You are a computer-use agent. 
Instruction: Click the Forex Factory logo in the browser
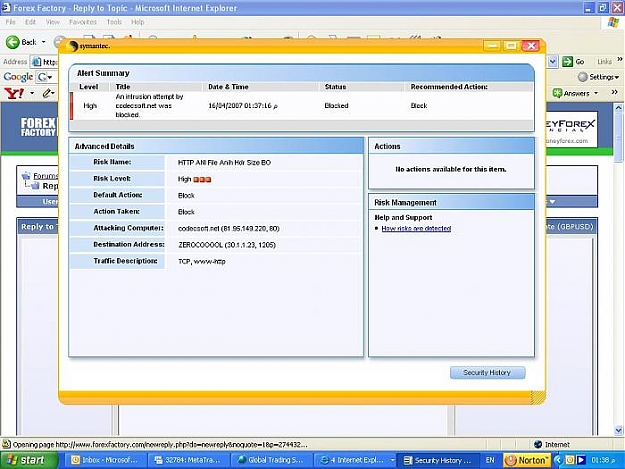38,127
